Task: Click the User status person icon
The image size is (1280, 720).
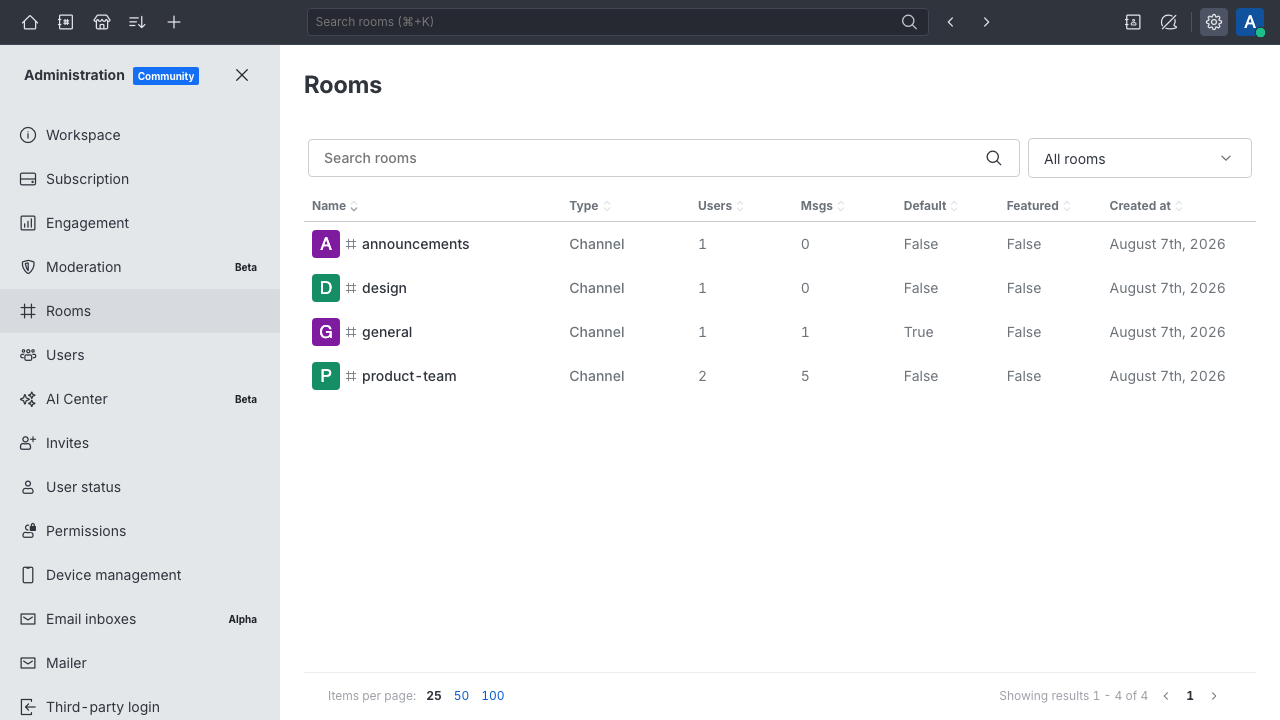Action: click(x=28, y=487)
